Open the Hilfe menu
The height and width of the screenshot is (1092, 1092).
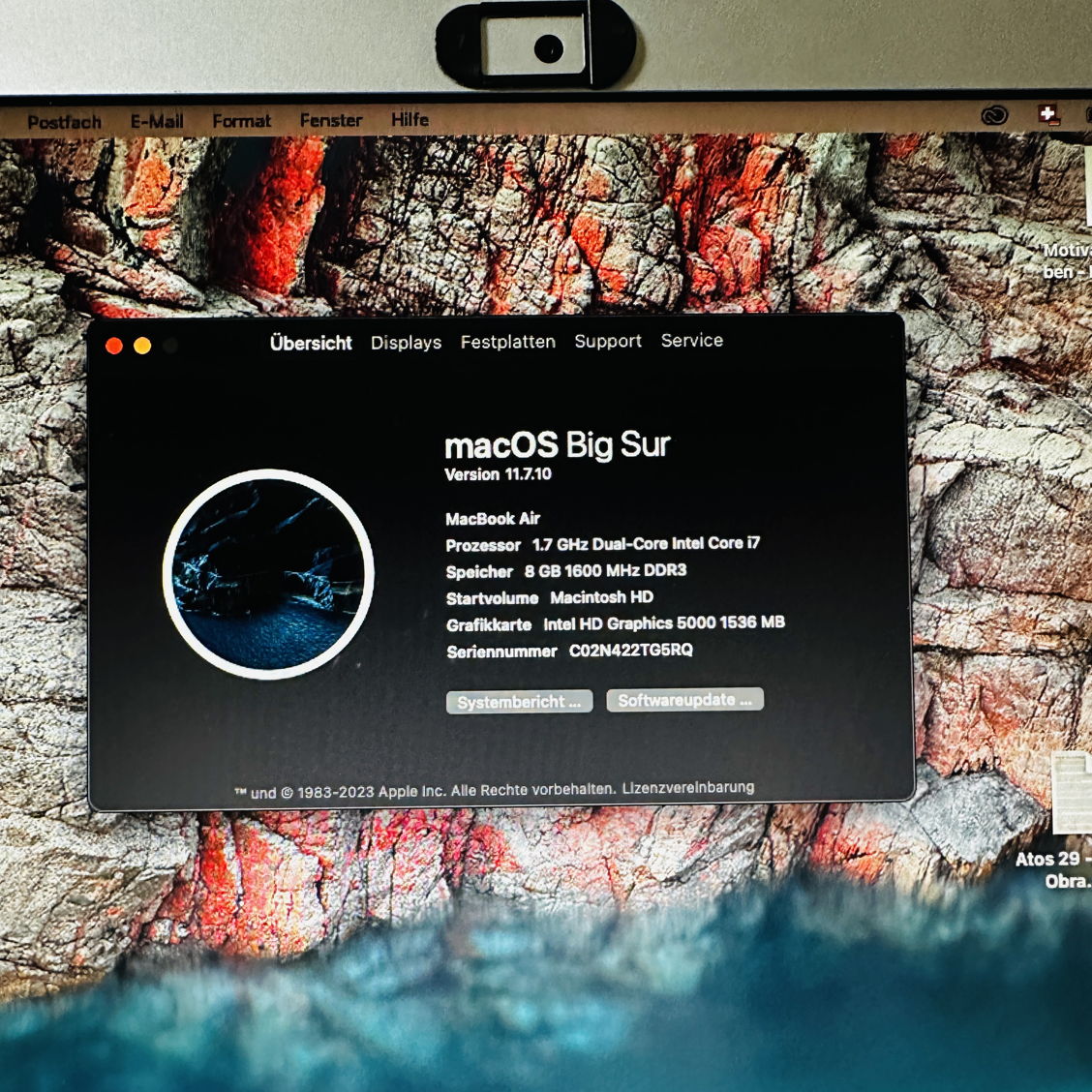point(409,119)
